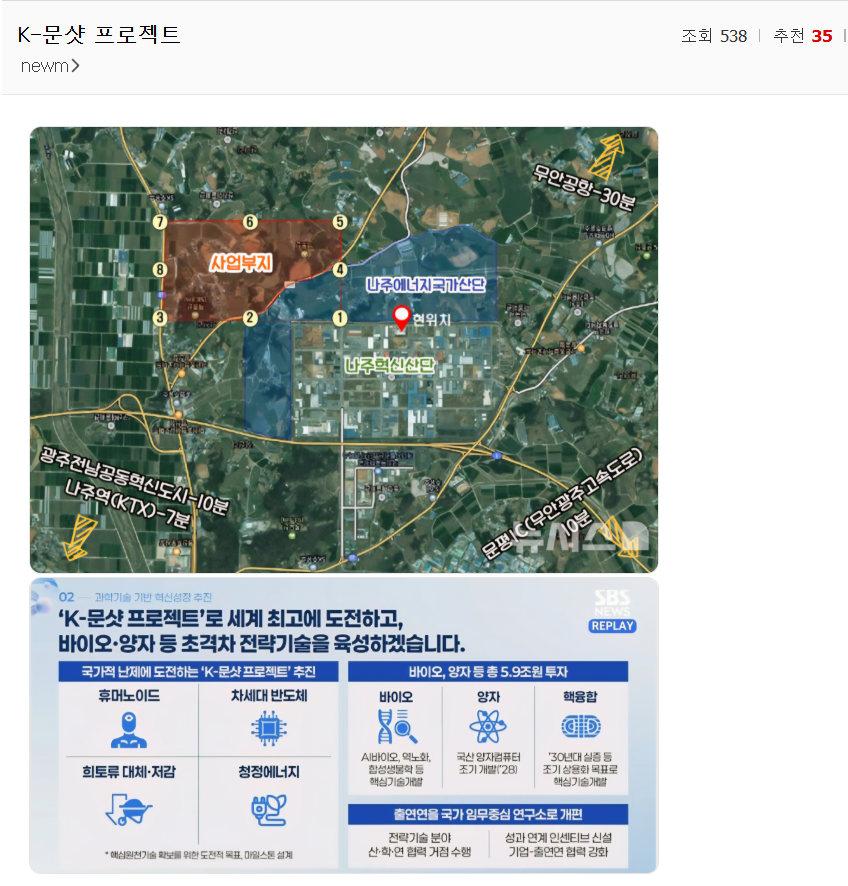Click the red 현위치 location pin
848x886 pixels.
[x=402, y=317]
